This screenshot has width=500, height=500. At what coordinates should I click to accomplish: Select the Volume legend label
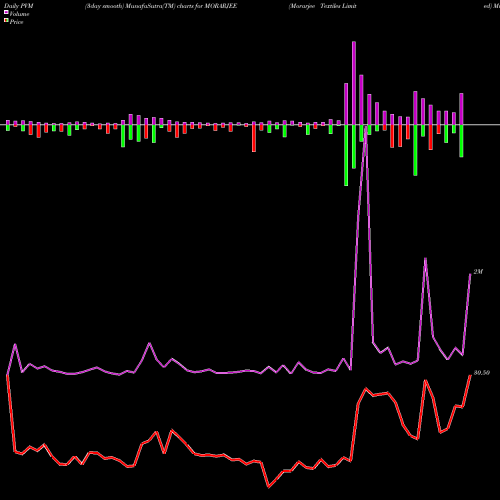click(19, 14)
